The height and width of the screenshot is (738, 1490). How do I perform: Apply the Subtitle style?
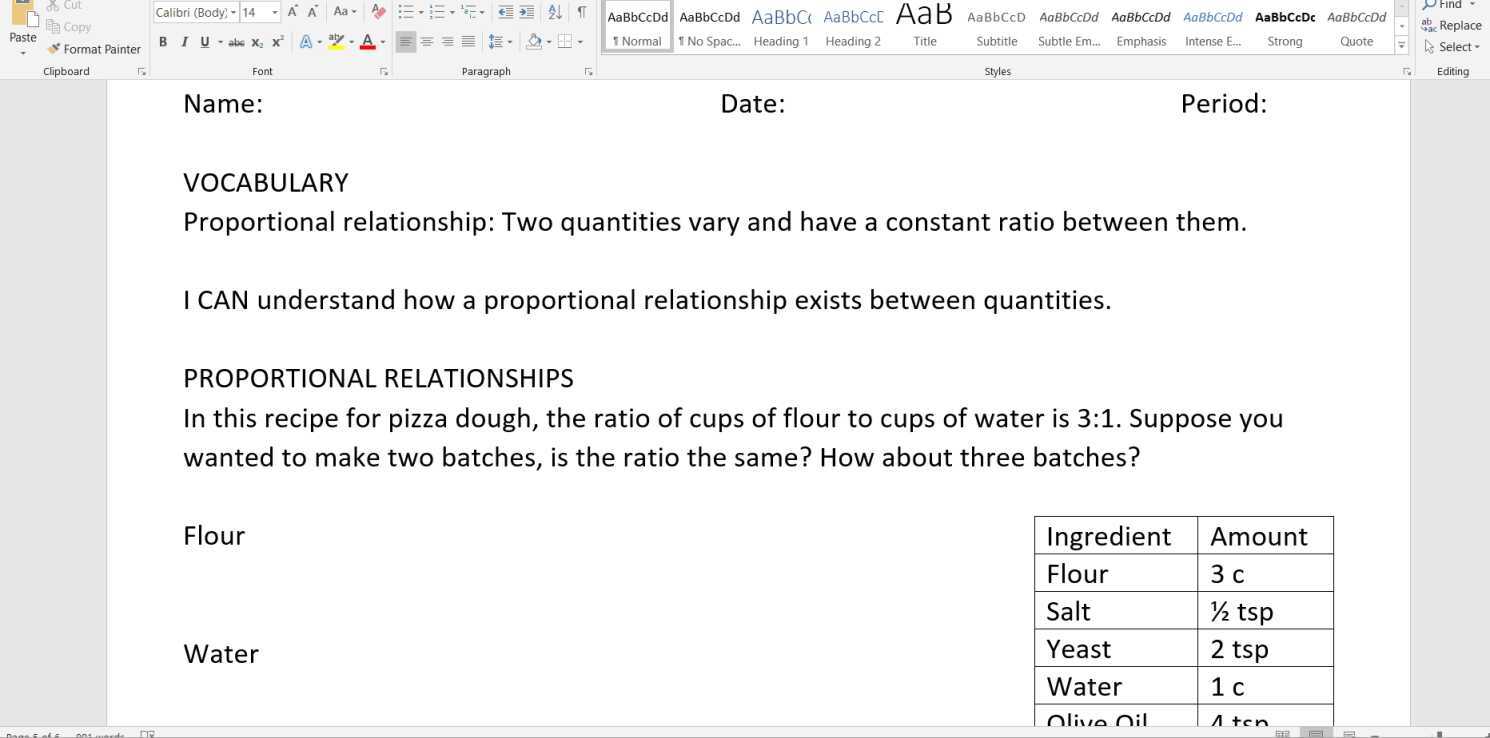pyautogui.click(x=996, y=25)
